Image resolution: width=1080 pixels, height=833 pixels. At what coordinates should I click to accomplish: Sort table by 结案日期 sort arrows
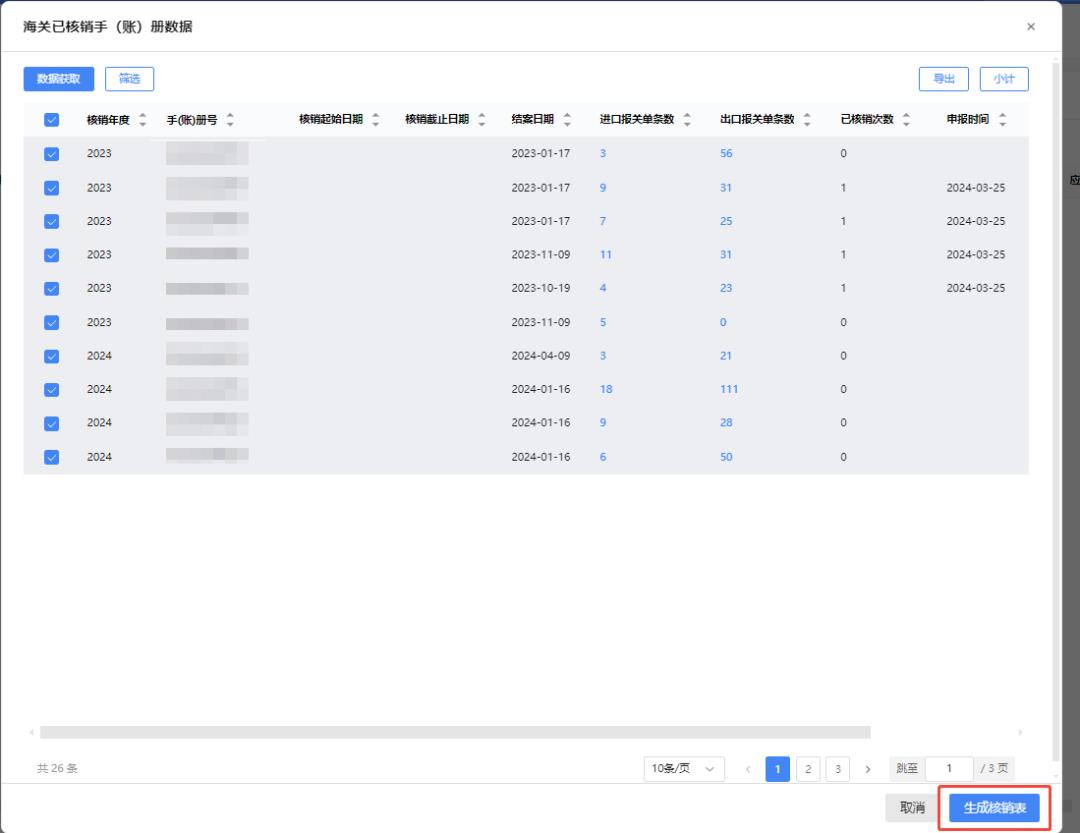coord(567,120)
